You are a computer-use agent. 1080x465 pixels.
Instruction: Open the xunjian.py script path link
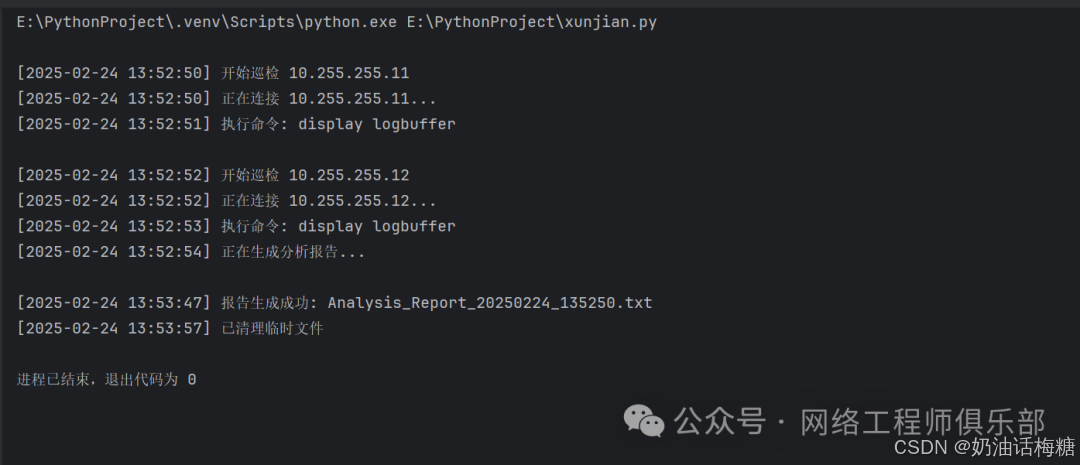point(532,22)
